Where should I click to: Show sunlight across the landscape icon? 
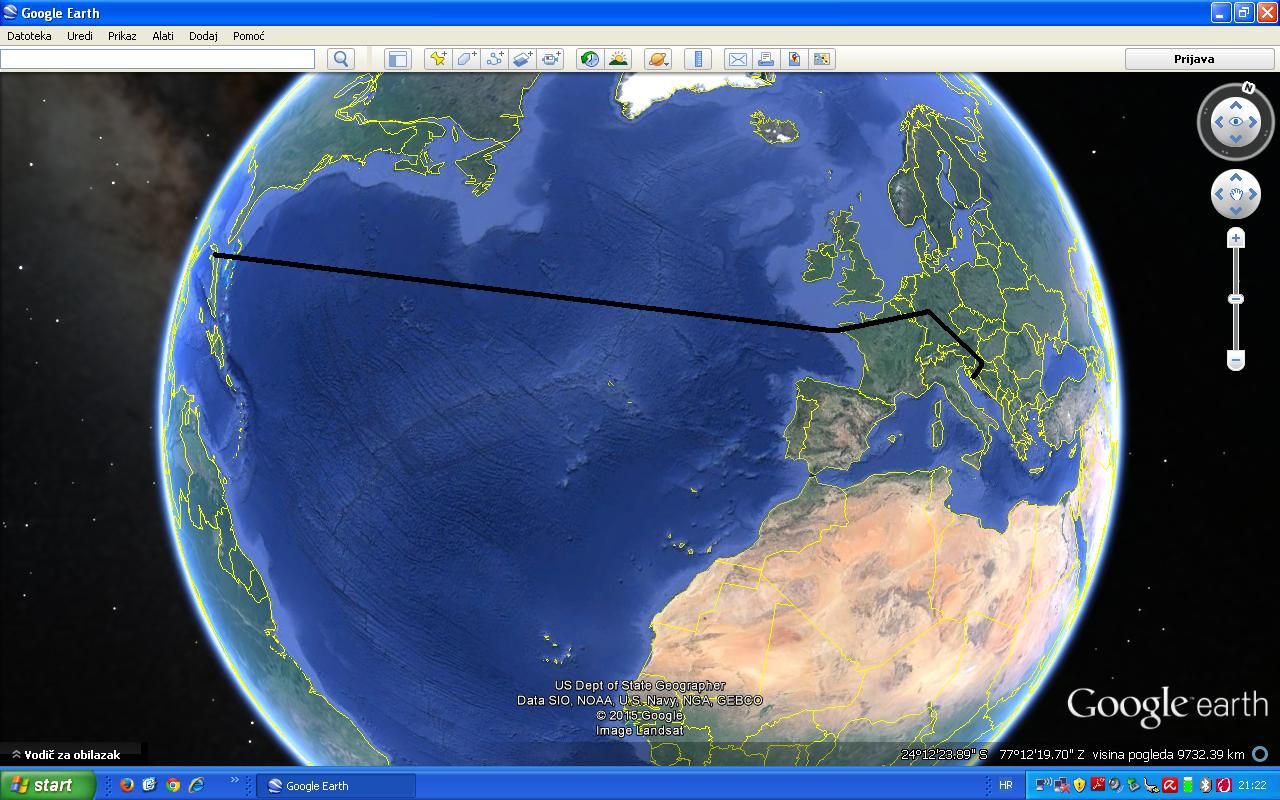tap(618, 59)
